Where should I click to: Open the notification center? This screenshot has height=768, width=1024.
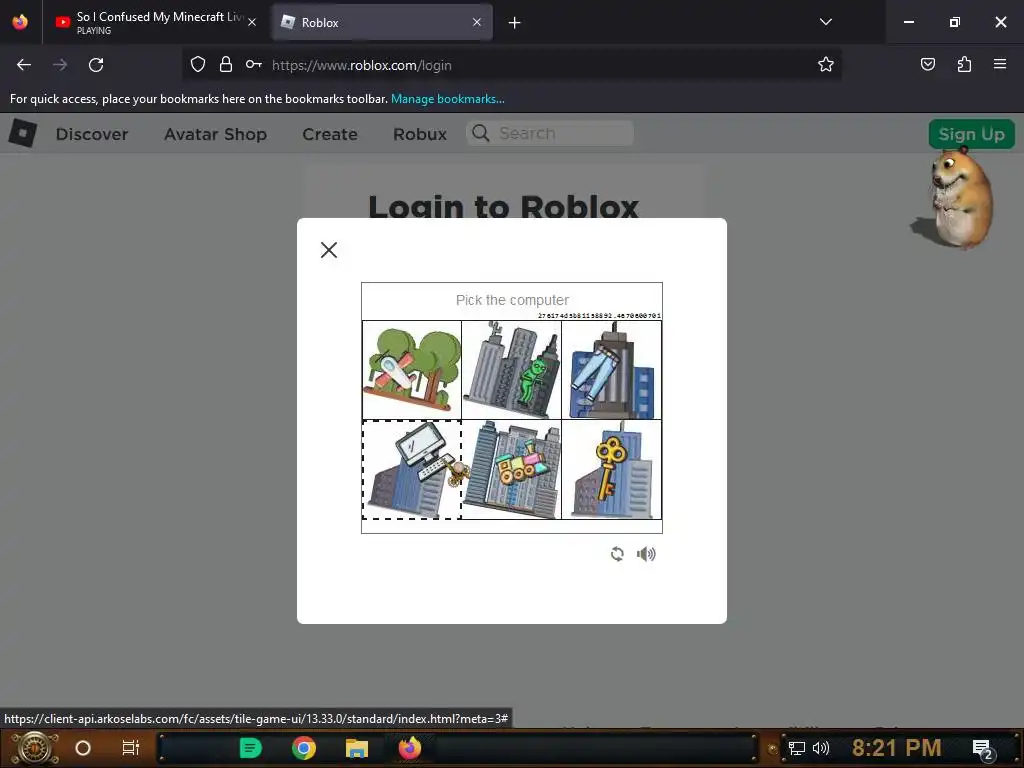point(982,749)
